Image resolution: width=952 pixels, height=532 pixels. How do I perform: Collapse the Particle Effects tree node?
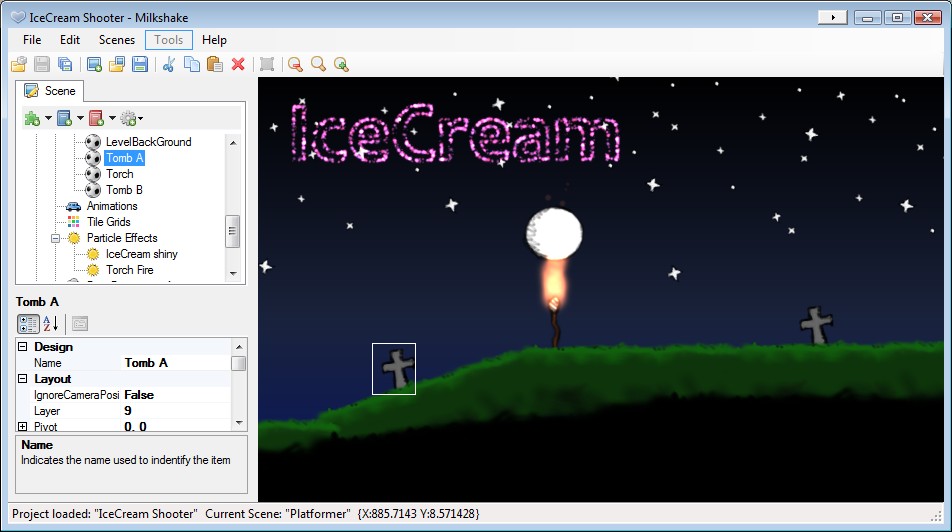pos(55,238)
